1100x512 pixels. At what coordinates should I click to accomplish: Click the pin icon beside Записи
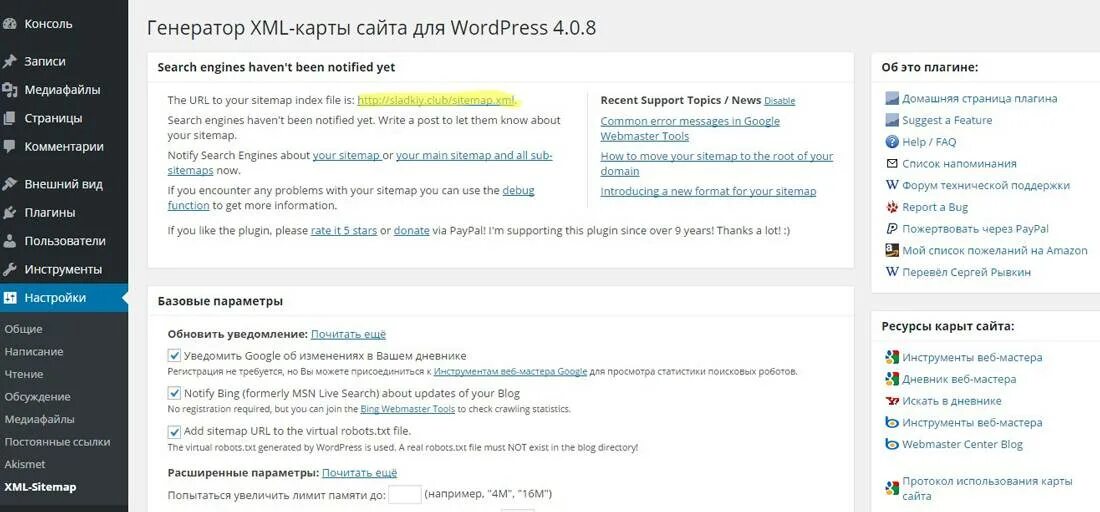pos(9,61)
